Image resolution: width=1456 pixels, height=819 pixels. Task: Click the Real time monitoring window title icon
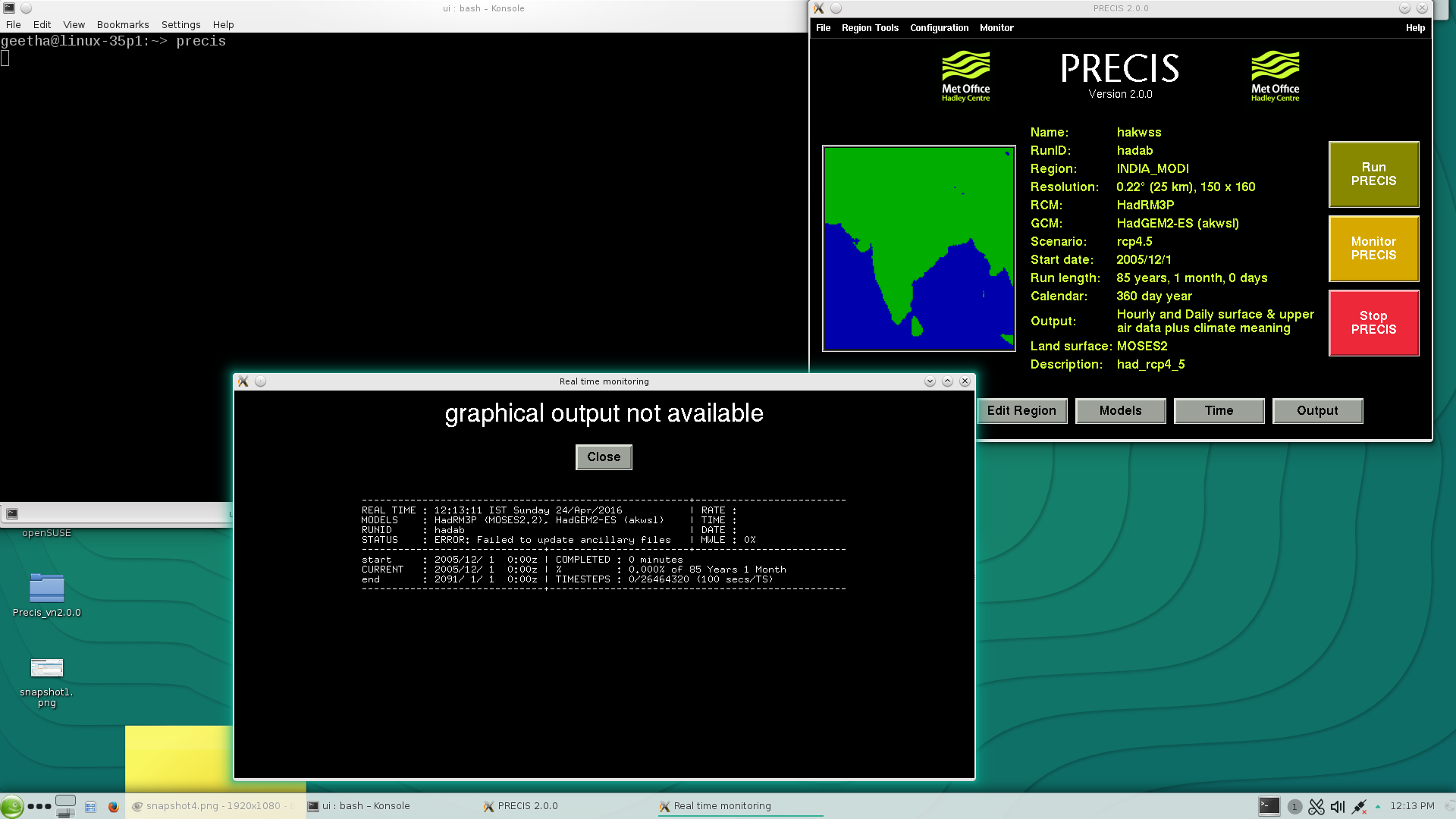[x=243, y=381]
